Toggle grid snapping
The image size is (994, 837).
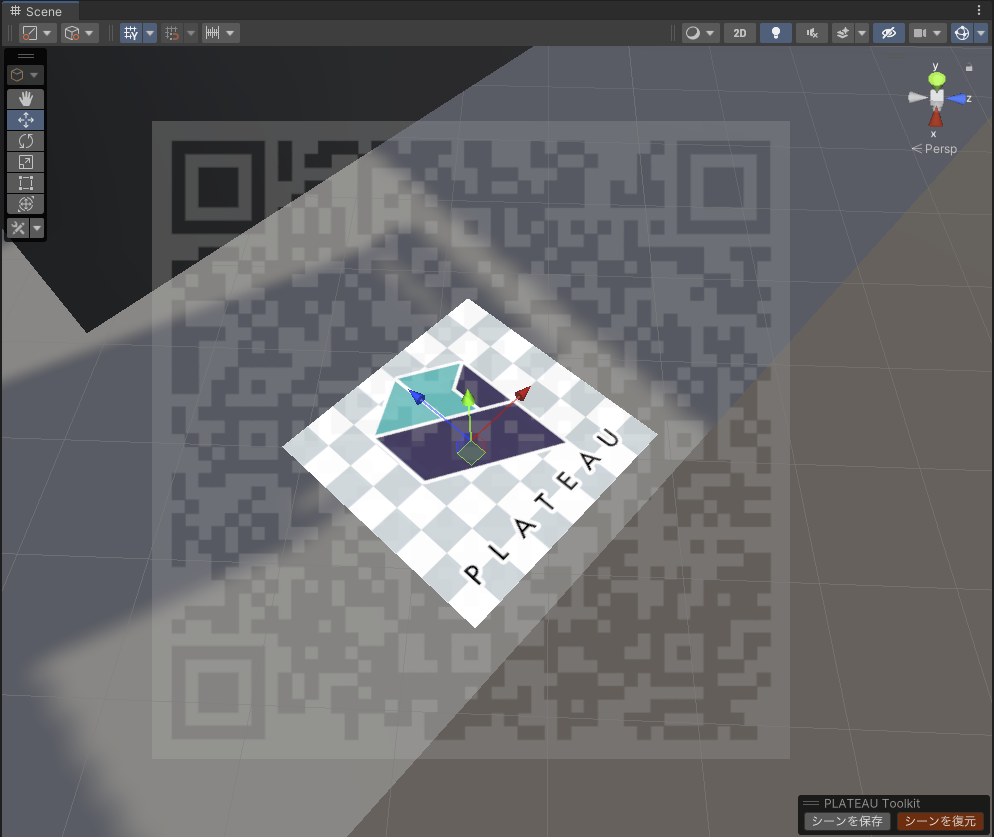[172, 33]
